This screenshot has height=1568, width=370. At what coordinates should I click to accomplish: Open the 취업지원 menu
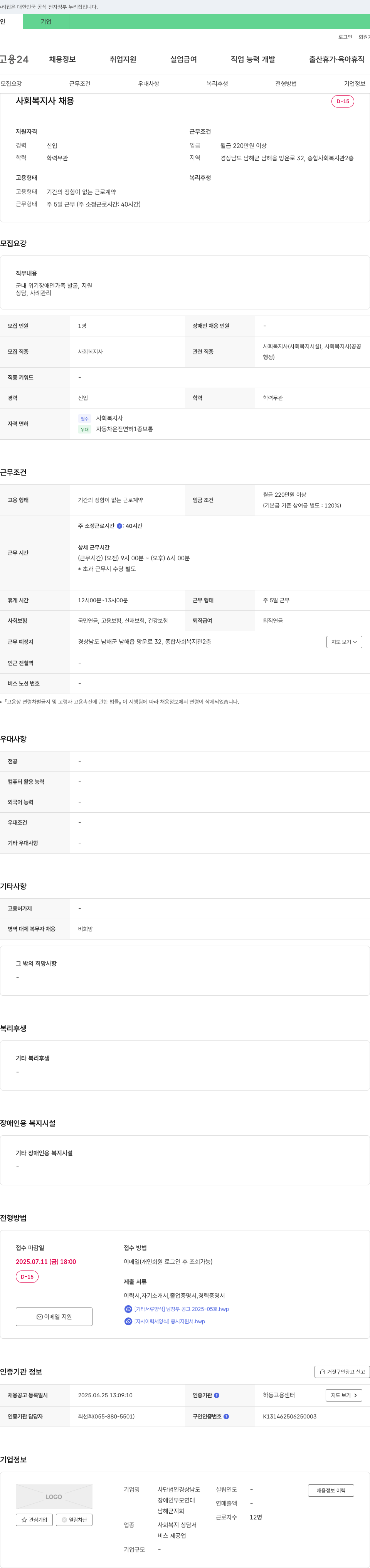point(123,59)
